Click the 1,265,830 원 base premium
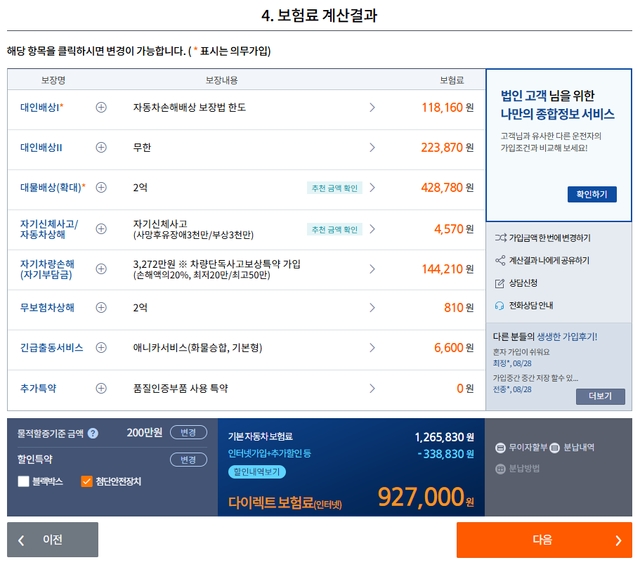Viewport: 640px width, 563px height. (x=444, y=437)
